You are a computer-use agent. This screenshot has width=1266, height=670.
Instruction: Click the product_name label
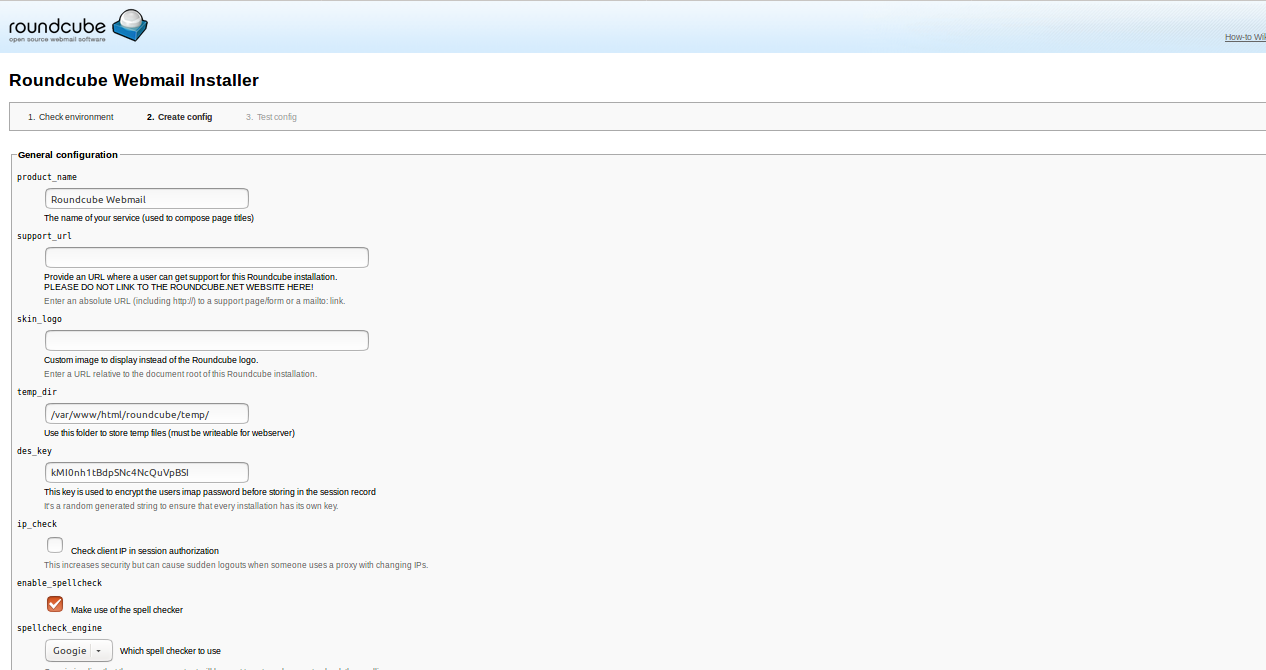tap(47, 177)
